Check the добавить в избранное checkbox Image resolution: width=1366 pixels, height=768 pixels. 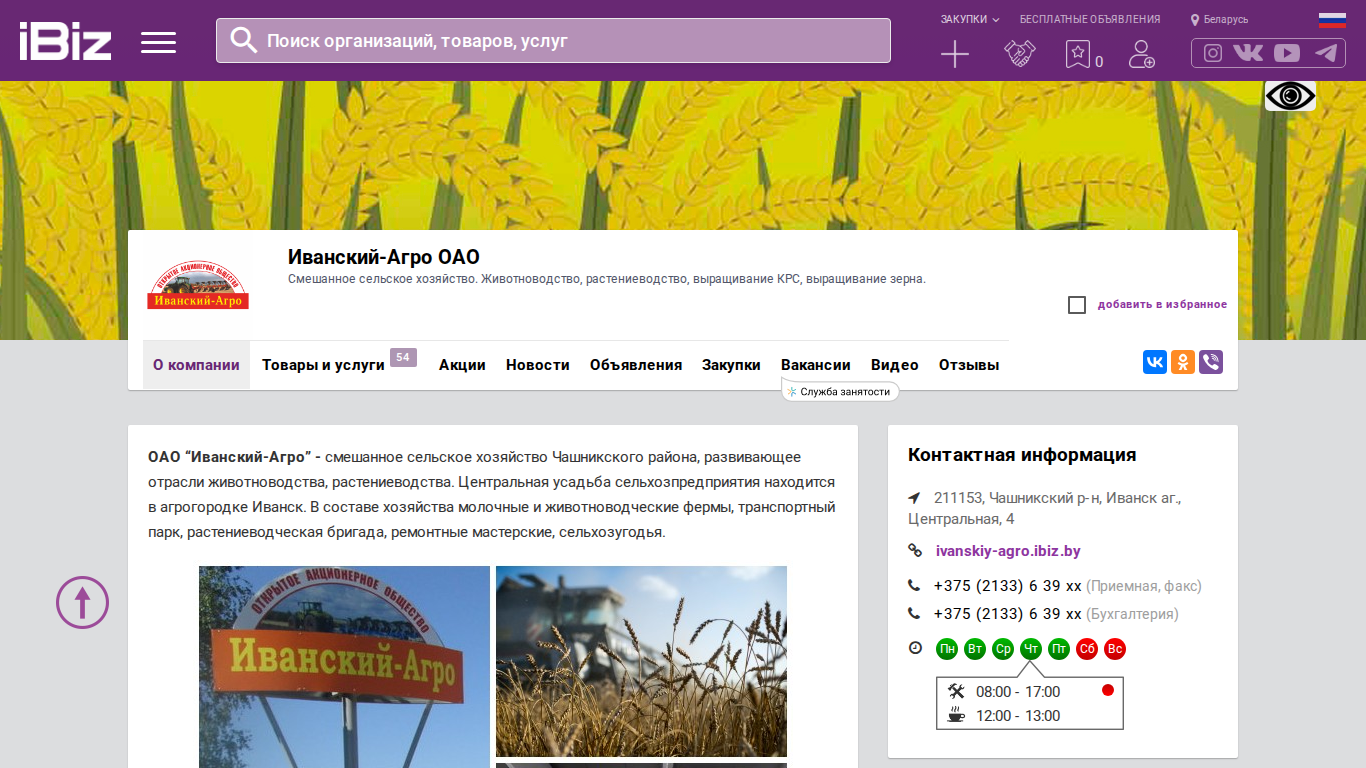[1077, 305]
